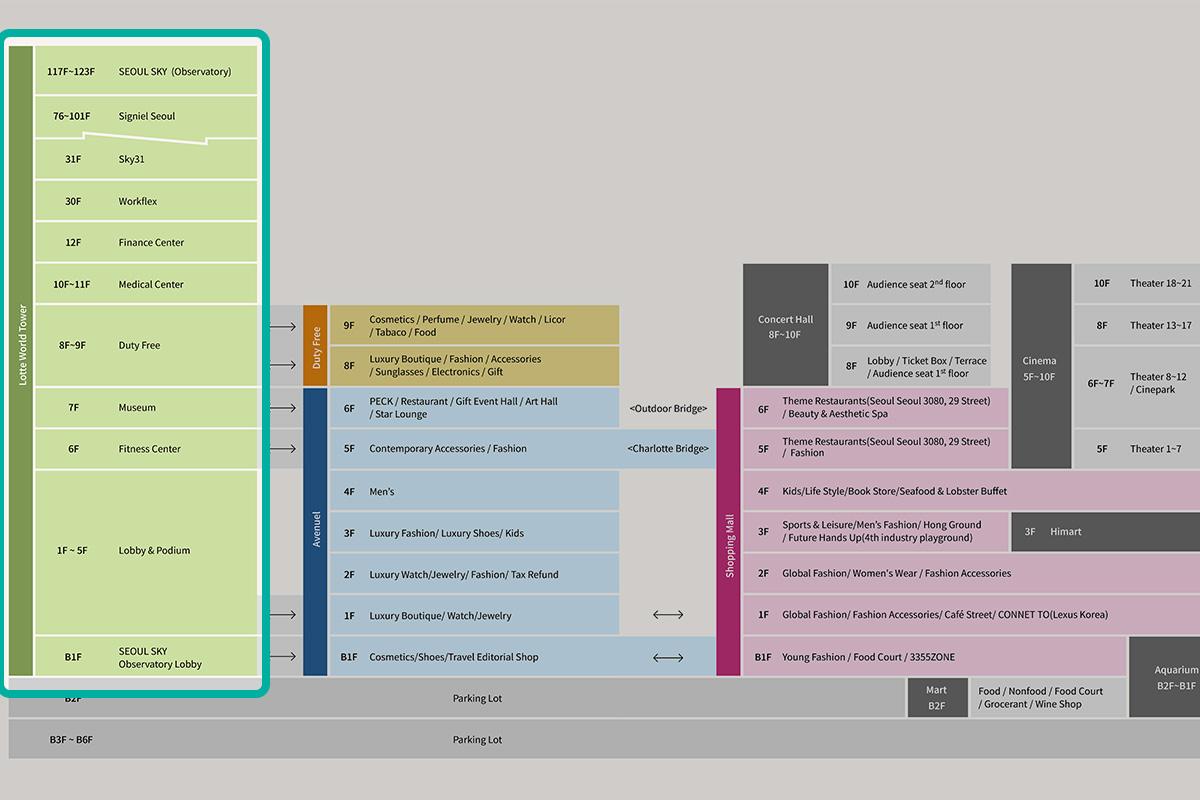The image size is (1200, 800).
Task: Click the Museum entry on 7F
Action: (146, 407)
